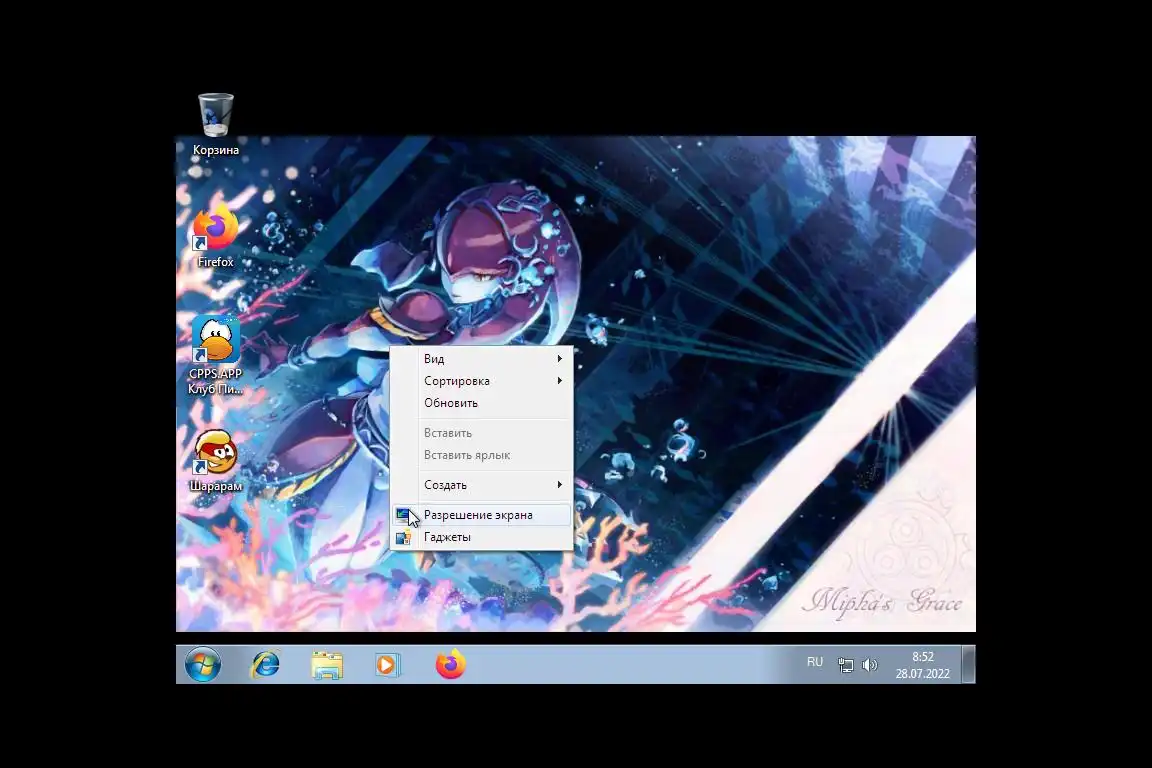The height and width of the screenshot is (768, 1152).
Task: Open the Сортировка submenu
Action: point(481,381)
